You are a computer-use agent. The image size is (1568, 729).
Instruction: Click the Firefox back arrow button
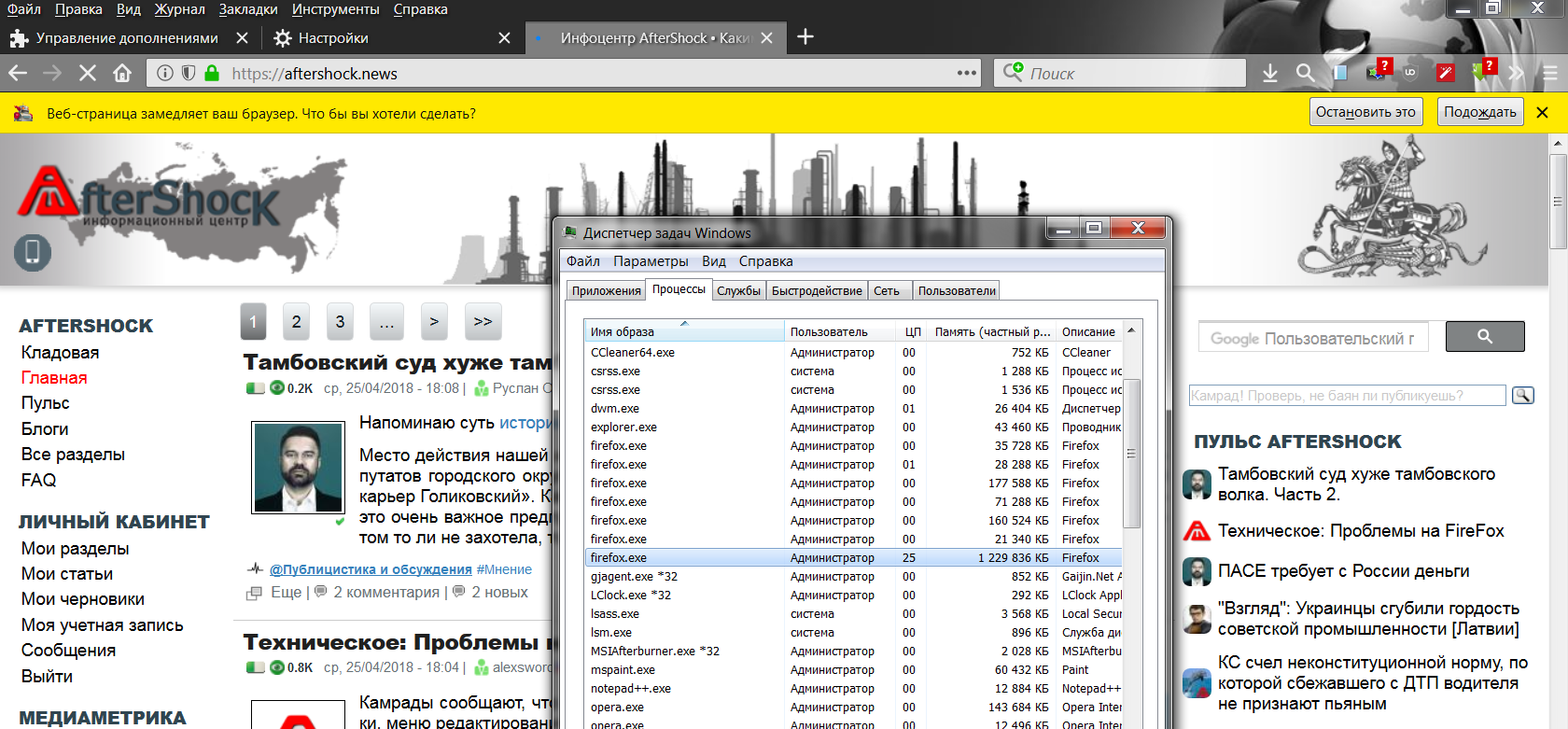pyautogui.click(x=18, y=73)
